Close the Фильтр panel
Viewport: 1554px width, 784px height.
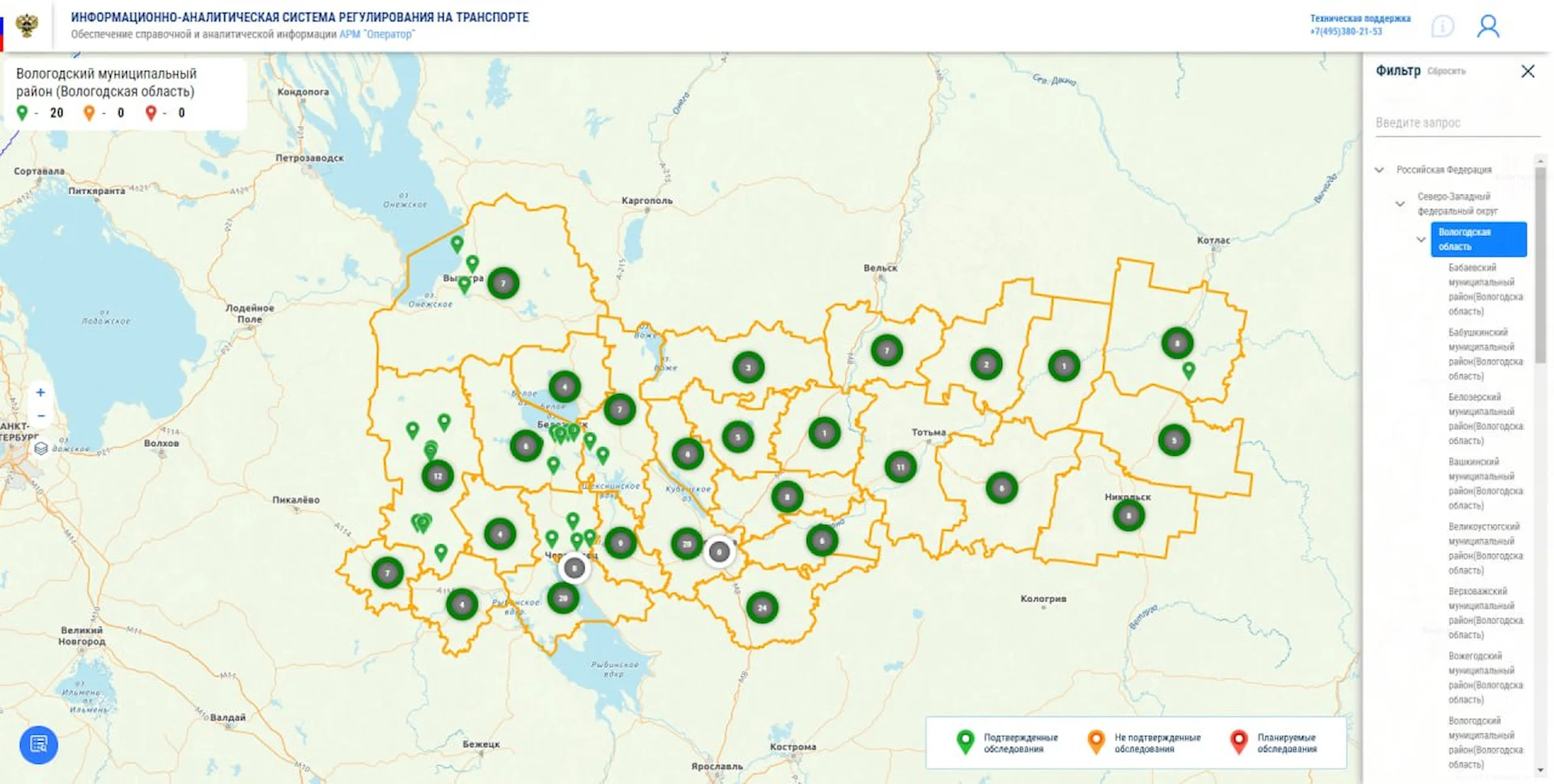pyautogui.click(x=1527, y=71)
